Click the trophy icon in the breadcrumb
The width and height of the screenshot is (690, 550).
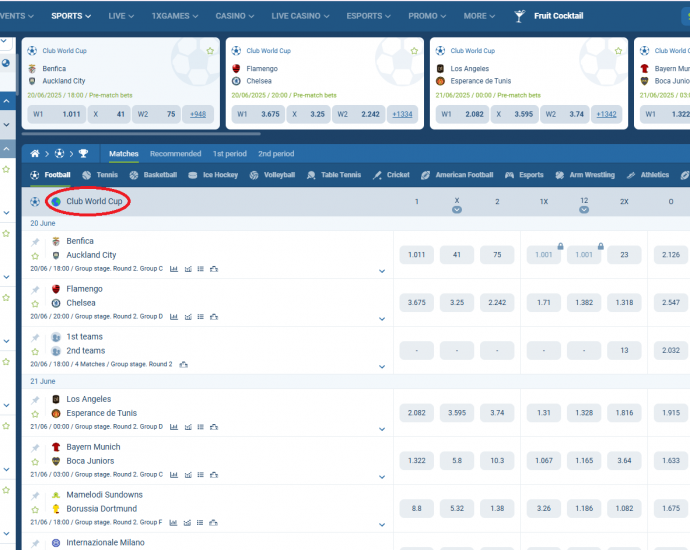point(83,154)
